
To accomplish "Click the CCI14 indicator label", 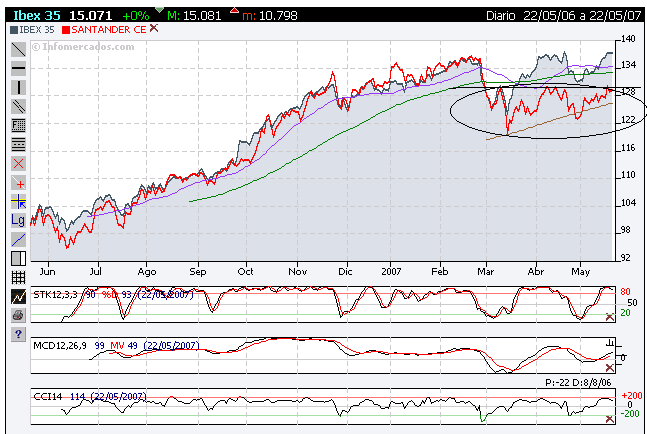I will click(47, 396).
